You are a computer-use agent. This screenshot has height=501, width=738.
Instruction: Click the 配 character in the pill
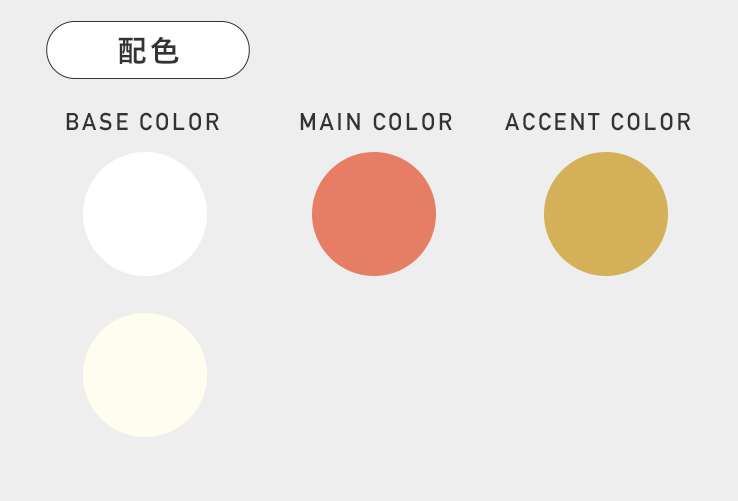click(132, 50)
